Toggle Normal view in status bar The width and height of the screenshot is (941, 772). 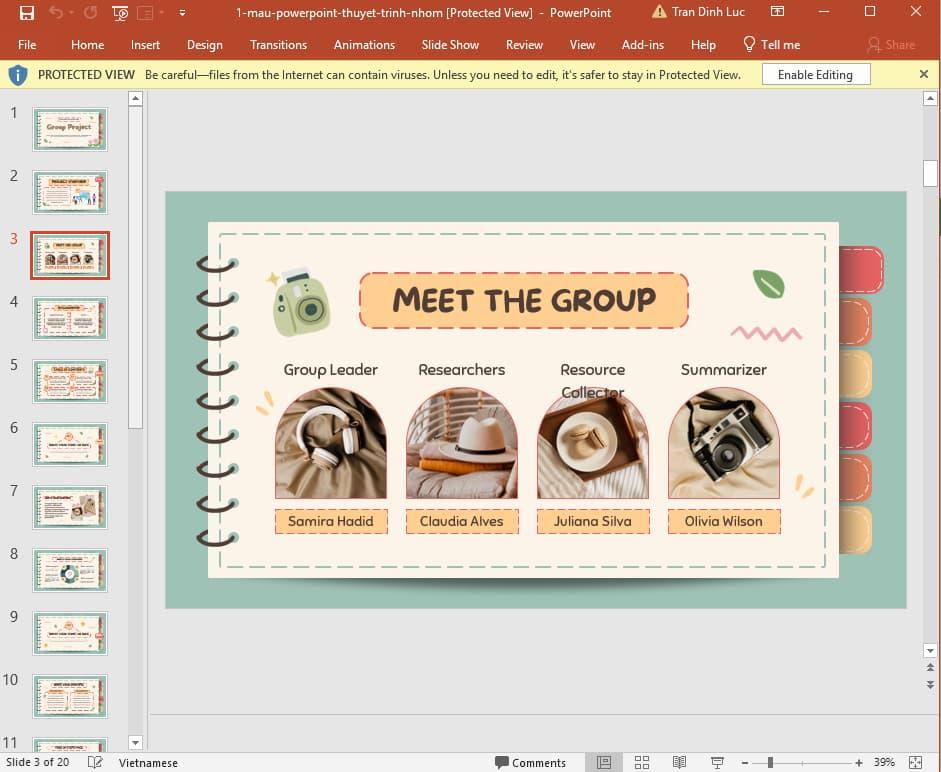pyautogui.click(x=604, y=762)
